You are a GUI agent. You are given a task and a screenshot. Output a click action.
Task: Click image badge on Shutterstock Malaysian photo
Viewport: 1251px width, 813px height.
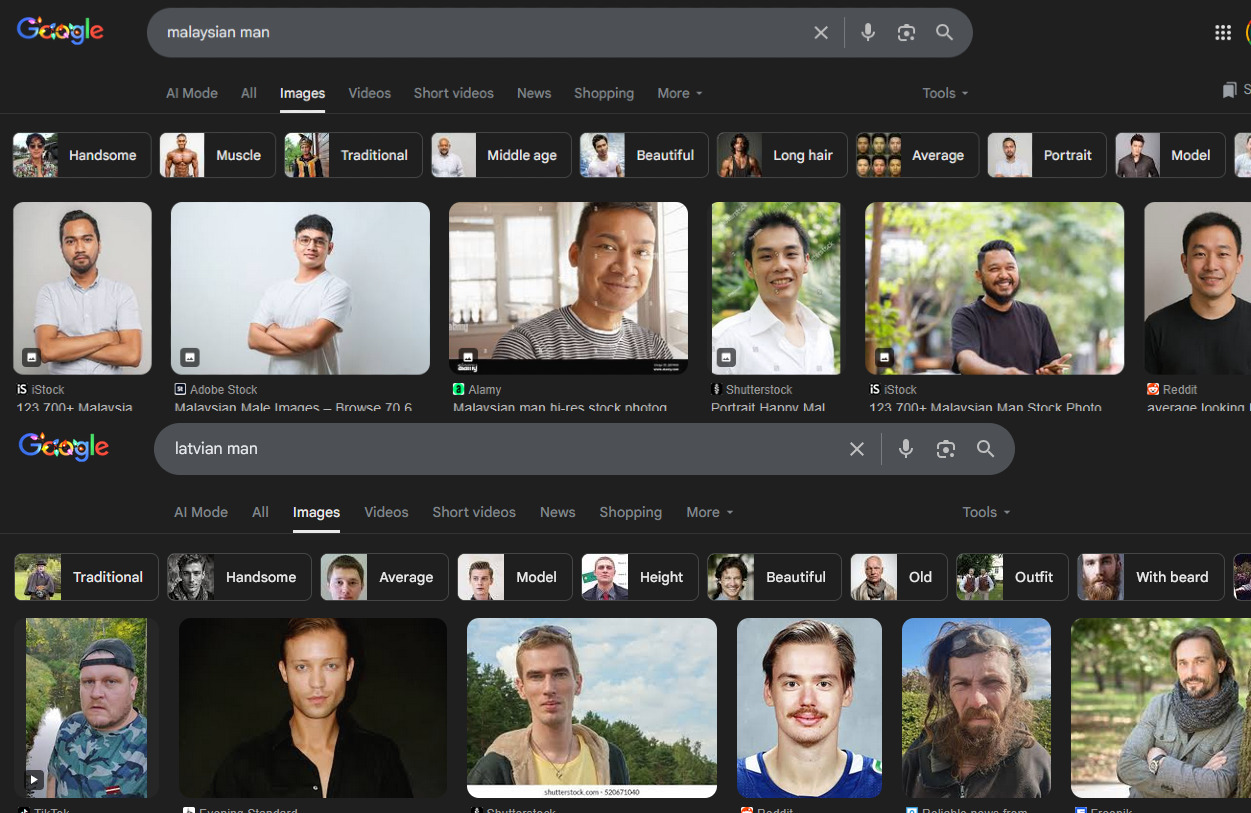click(727, 357)
